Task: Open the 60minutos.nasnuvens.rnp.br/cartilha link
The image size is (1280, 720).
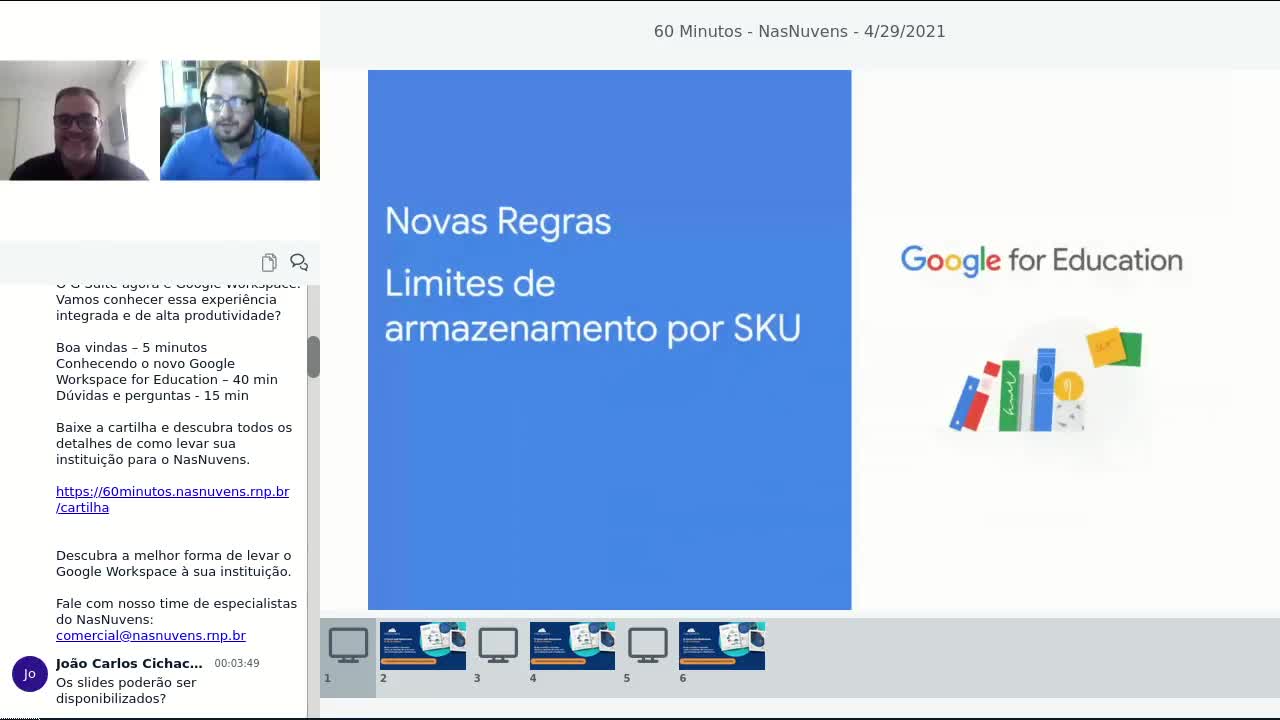Action: point(172,499)
